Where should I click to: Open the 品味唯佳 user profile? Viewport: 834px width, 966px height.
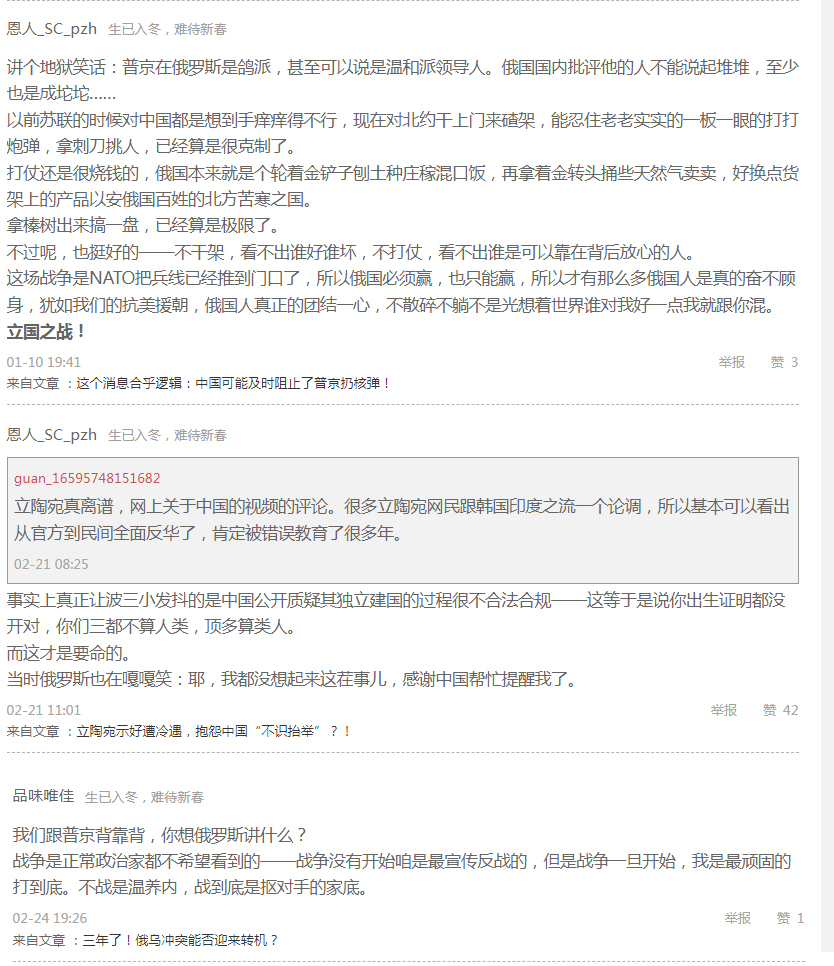(43, 796)
